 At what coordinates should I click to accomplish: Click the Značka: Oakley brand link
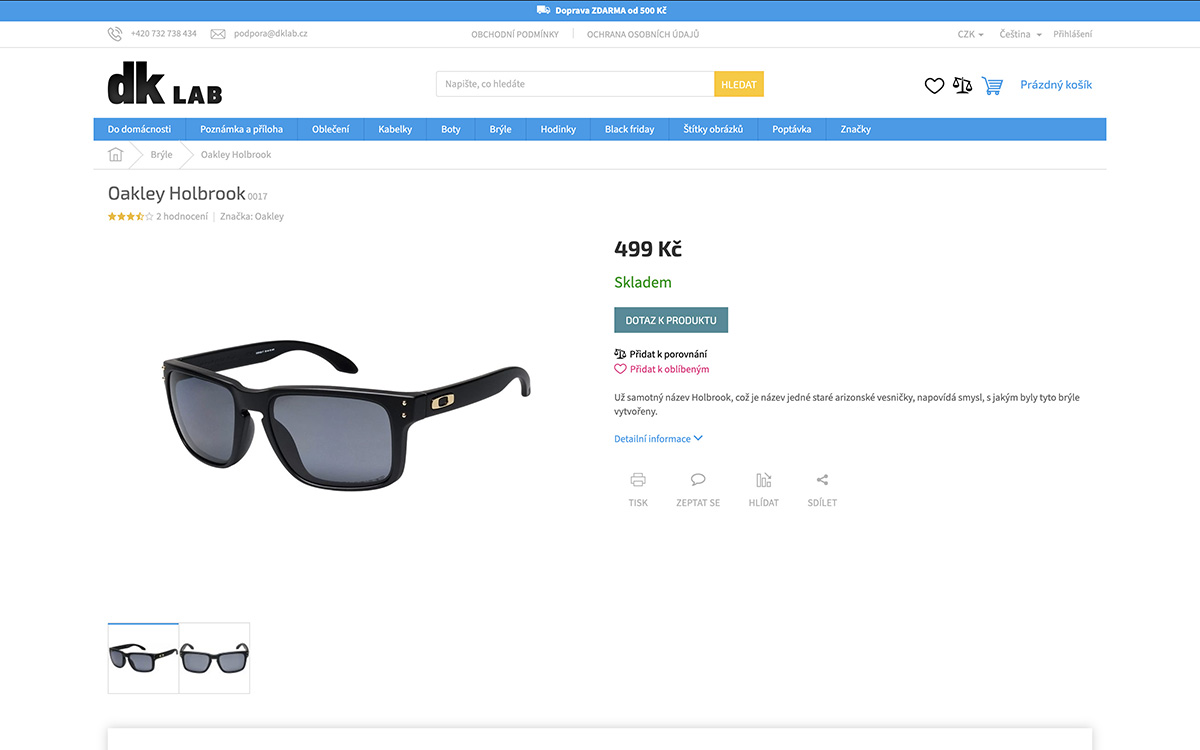point(252,216)
